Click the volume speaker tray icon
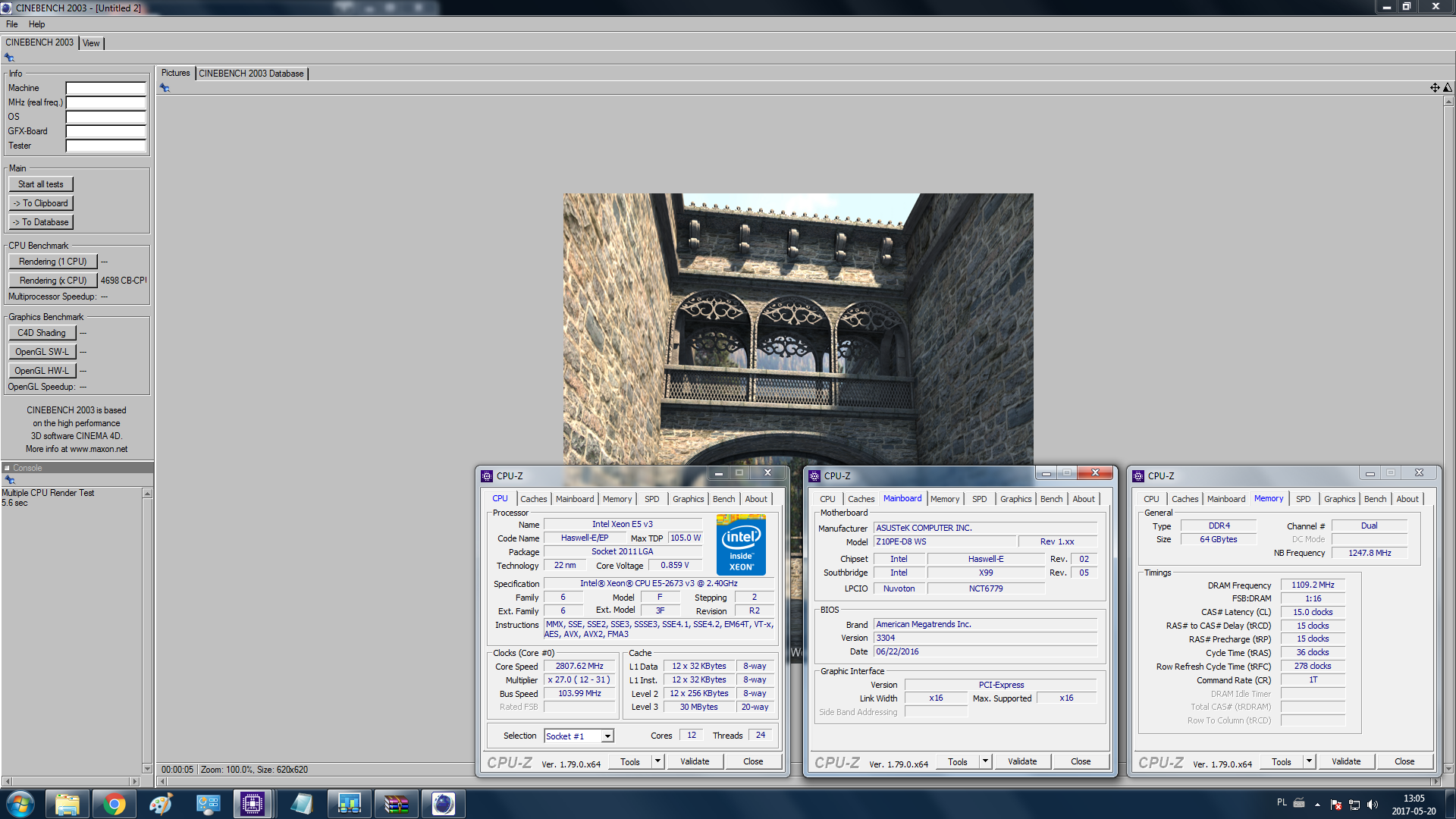The image size is (1456, 819). pos(1373,805)
